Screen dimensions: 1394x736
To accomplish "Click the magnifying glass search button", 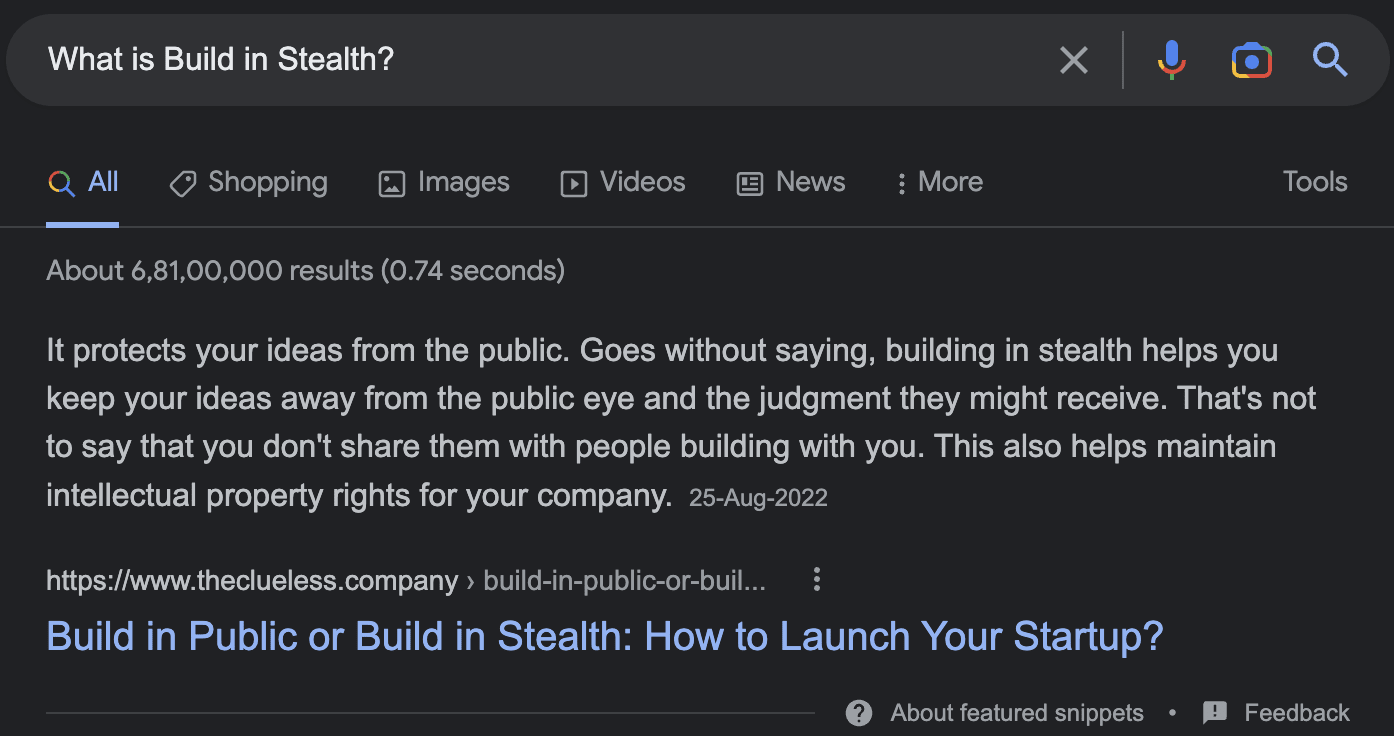I will (x=1330, y=61).
